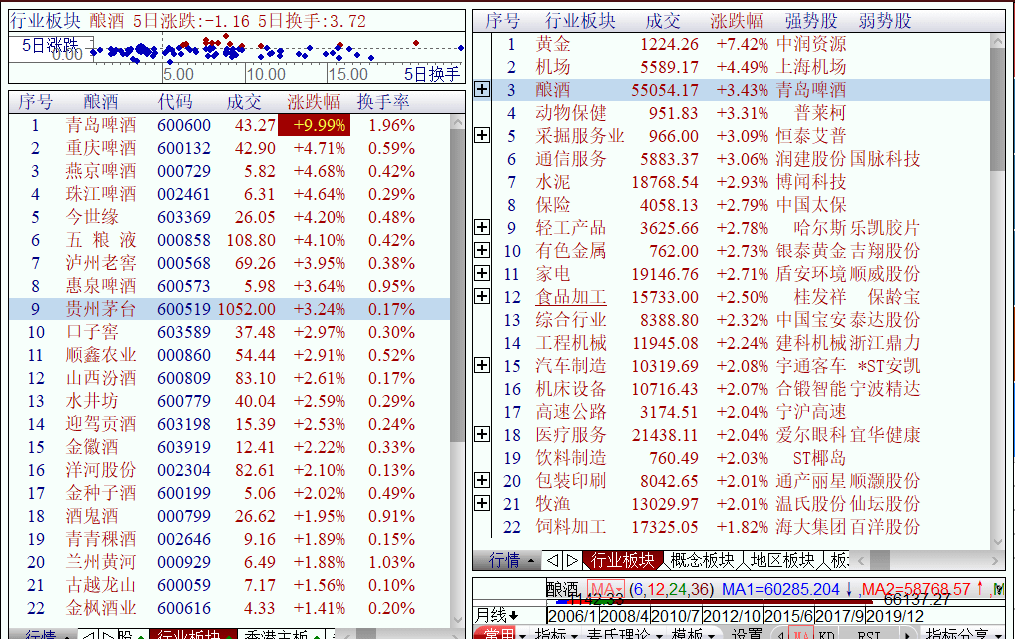This screenshot has height=639, width=1015.
Task: Click scroll-down arrow of the 行业板块 list
Action: (x=998, y=542)
